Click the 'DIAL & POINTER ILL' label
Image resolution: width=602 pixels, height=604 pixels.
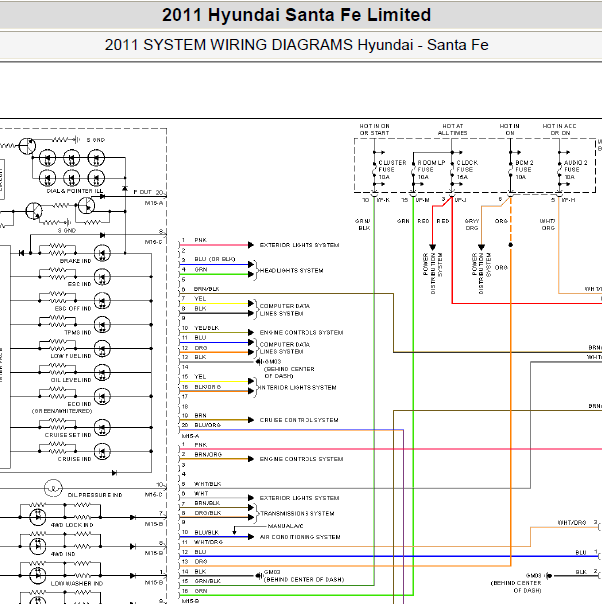pyautogui.click(x=75, y=191)
